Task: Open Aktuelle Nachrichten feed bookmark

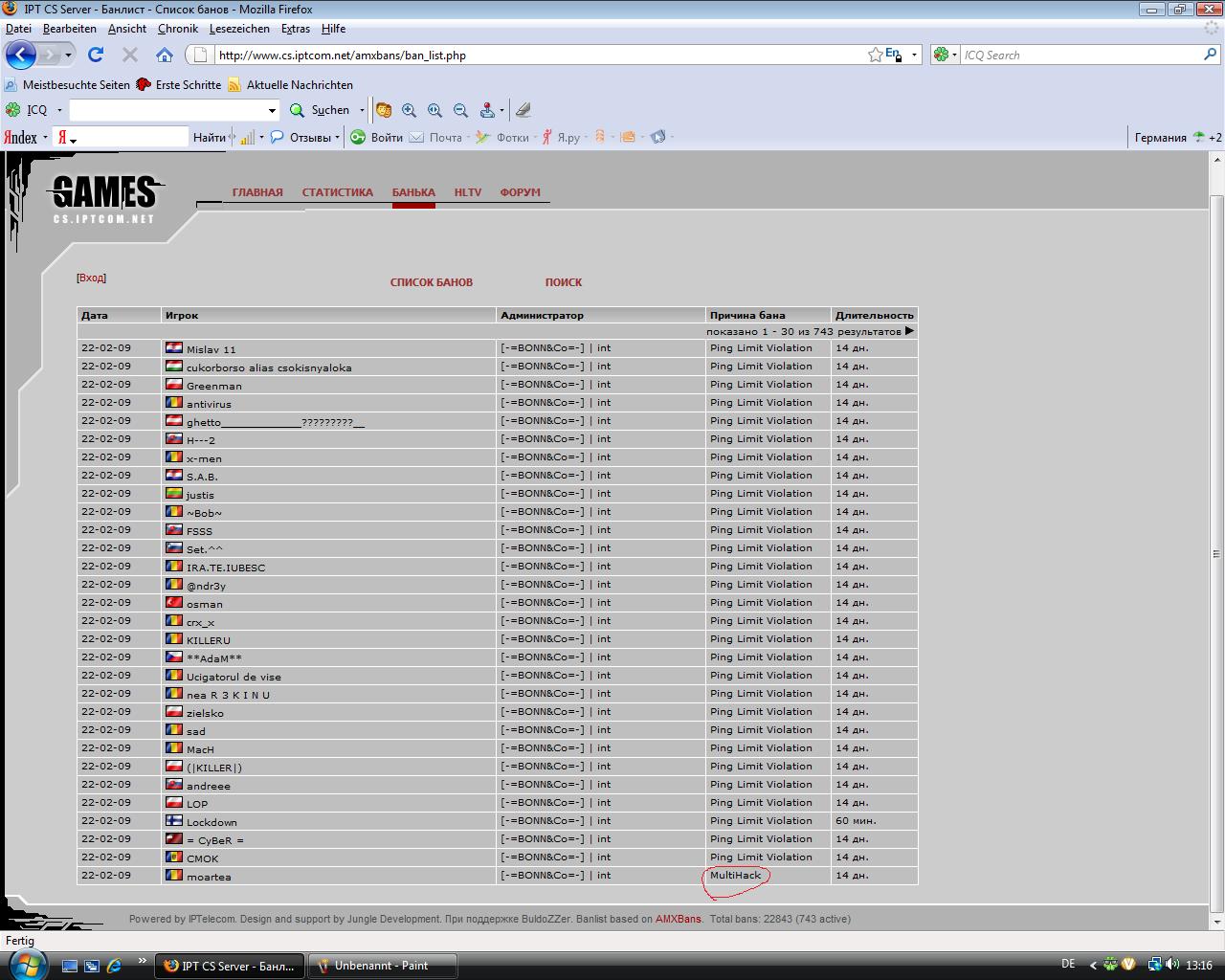Action: (x=290, y=85)
